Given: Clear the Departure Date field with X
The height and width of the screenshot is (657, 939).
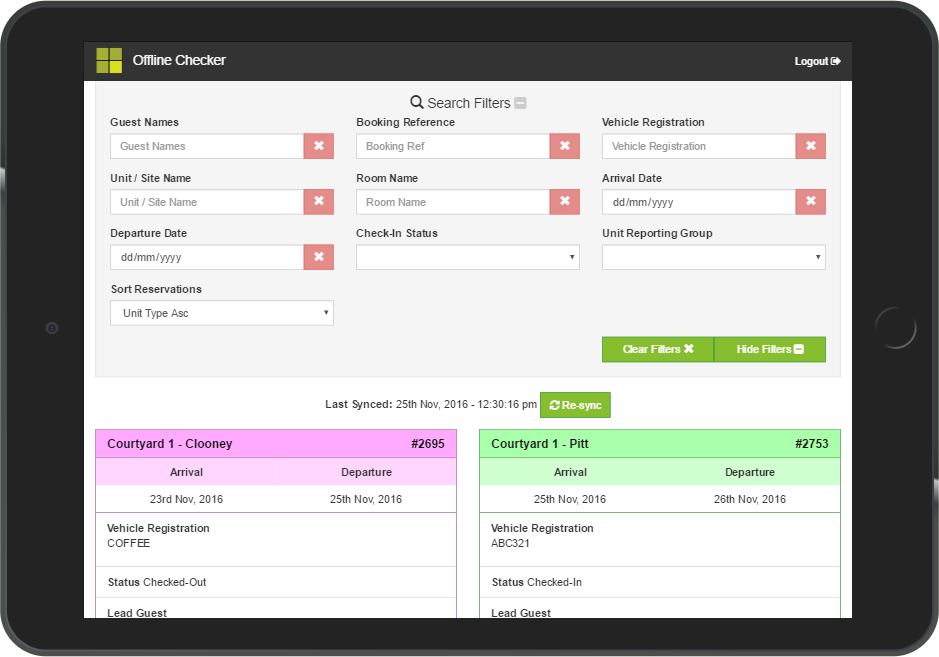Looking at the screenshot, I should [x=318, y=257].
